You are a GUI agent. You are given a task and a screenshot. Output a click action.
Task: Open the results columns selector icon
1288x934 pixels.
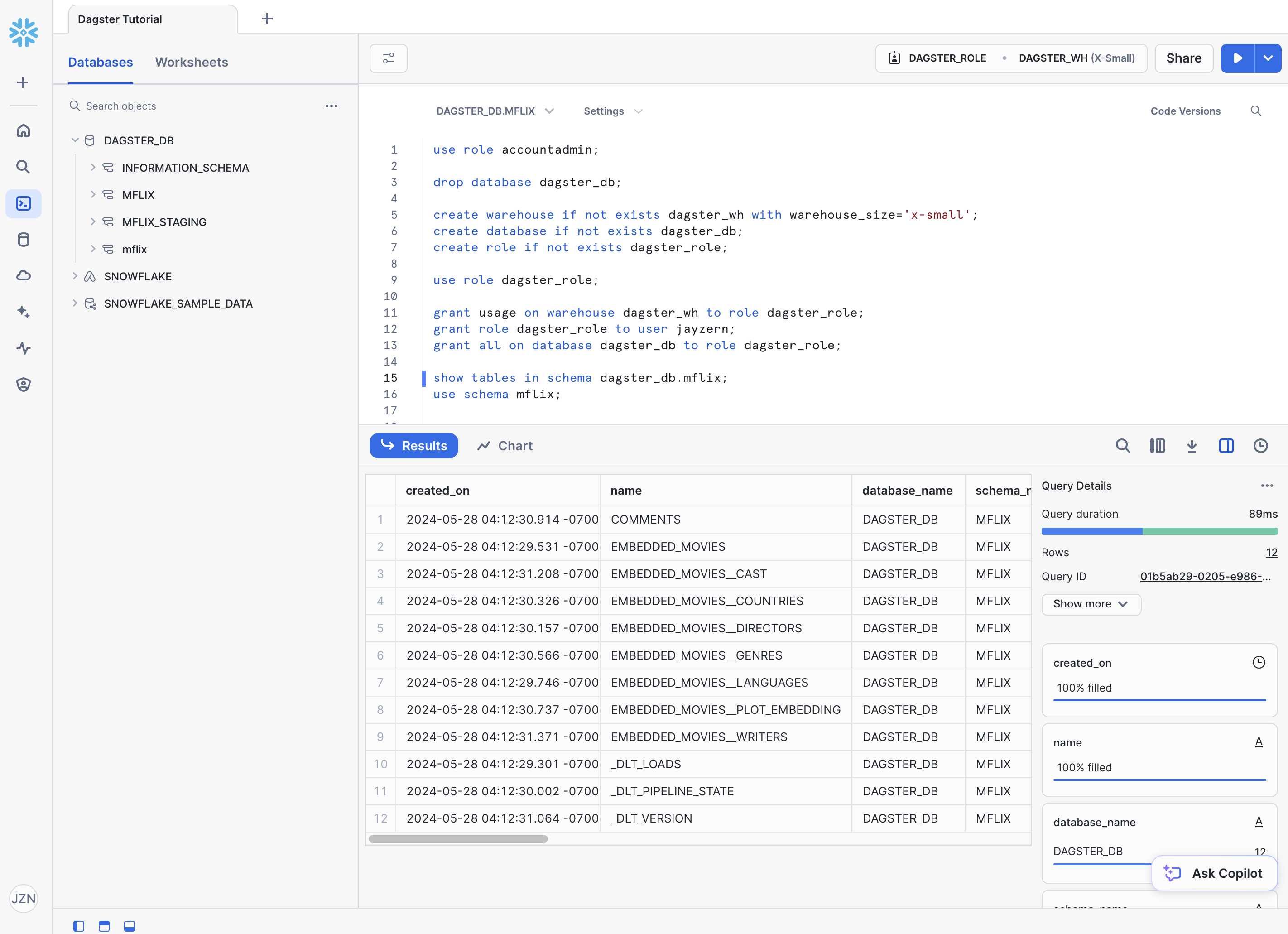[1158, 446]
